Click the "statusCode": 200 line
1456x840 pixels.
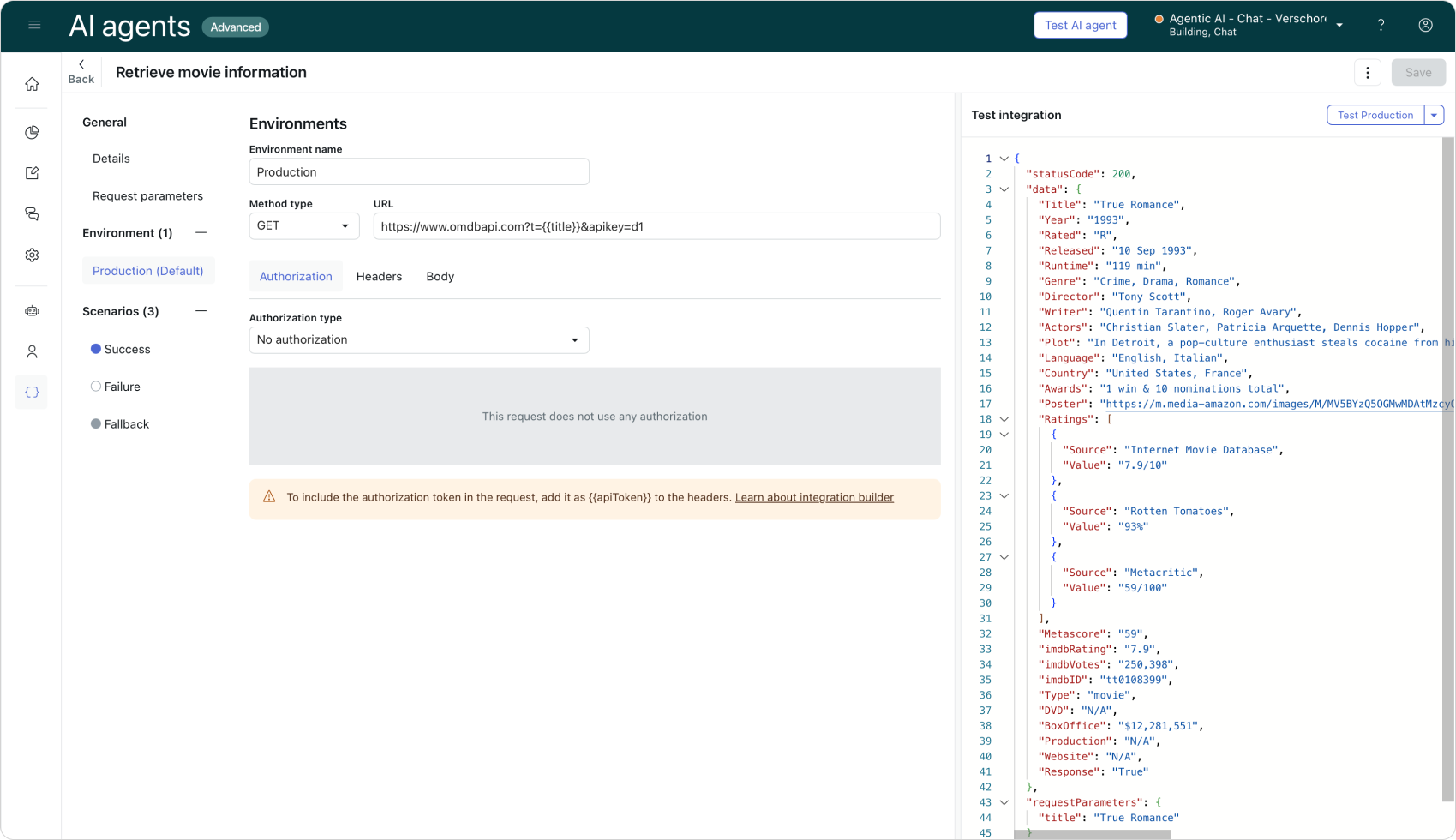click(x=1081, y=174)
